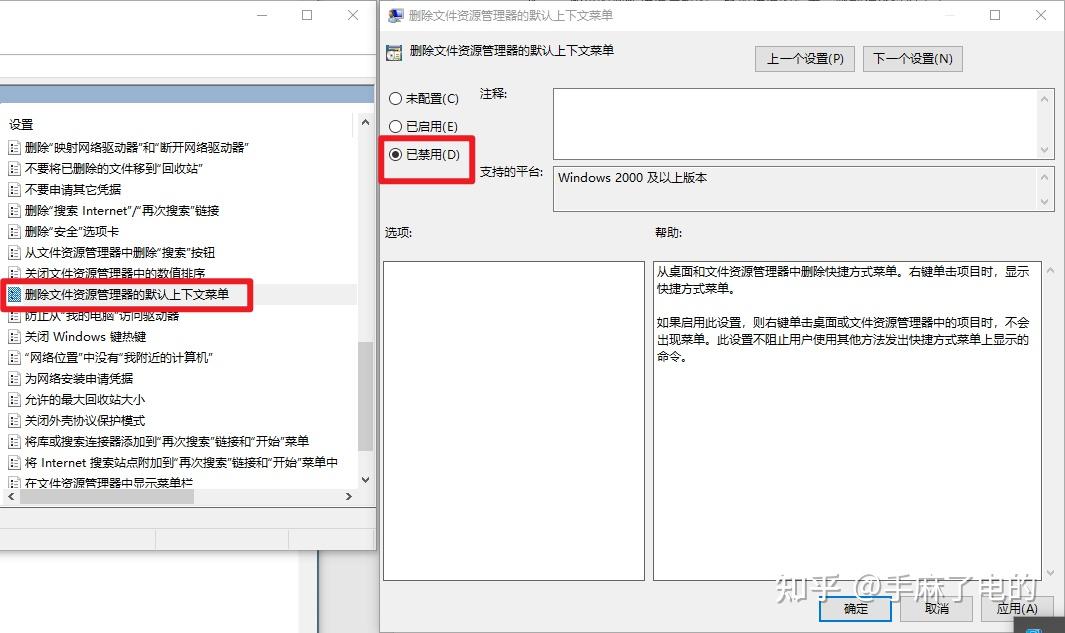The height and width of the screenshot is (633, 1065).
Task: Click the 下一个设置(N) button
Action: click(x=912, y=58)
